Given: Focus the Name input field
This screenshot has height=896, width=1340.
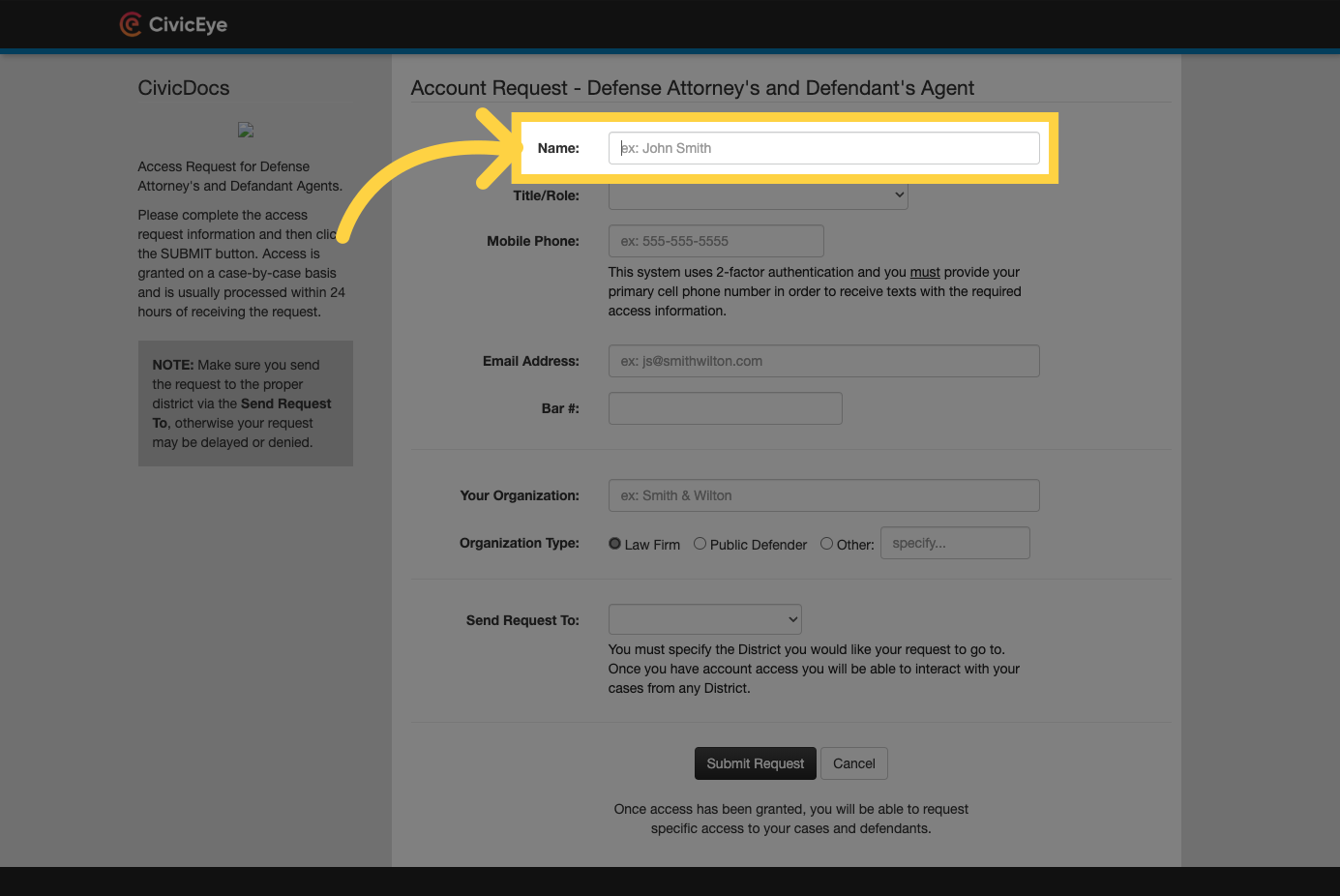Looking at the screenshot, I should [x=823, y=148].
